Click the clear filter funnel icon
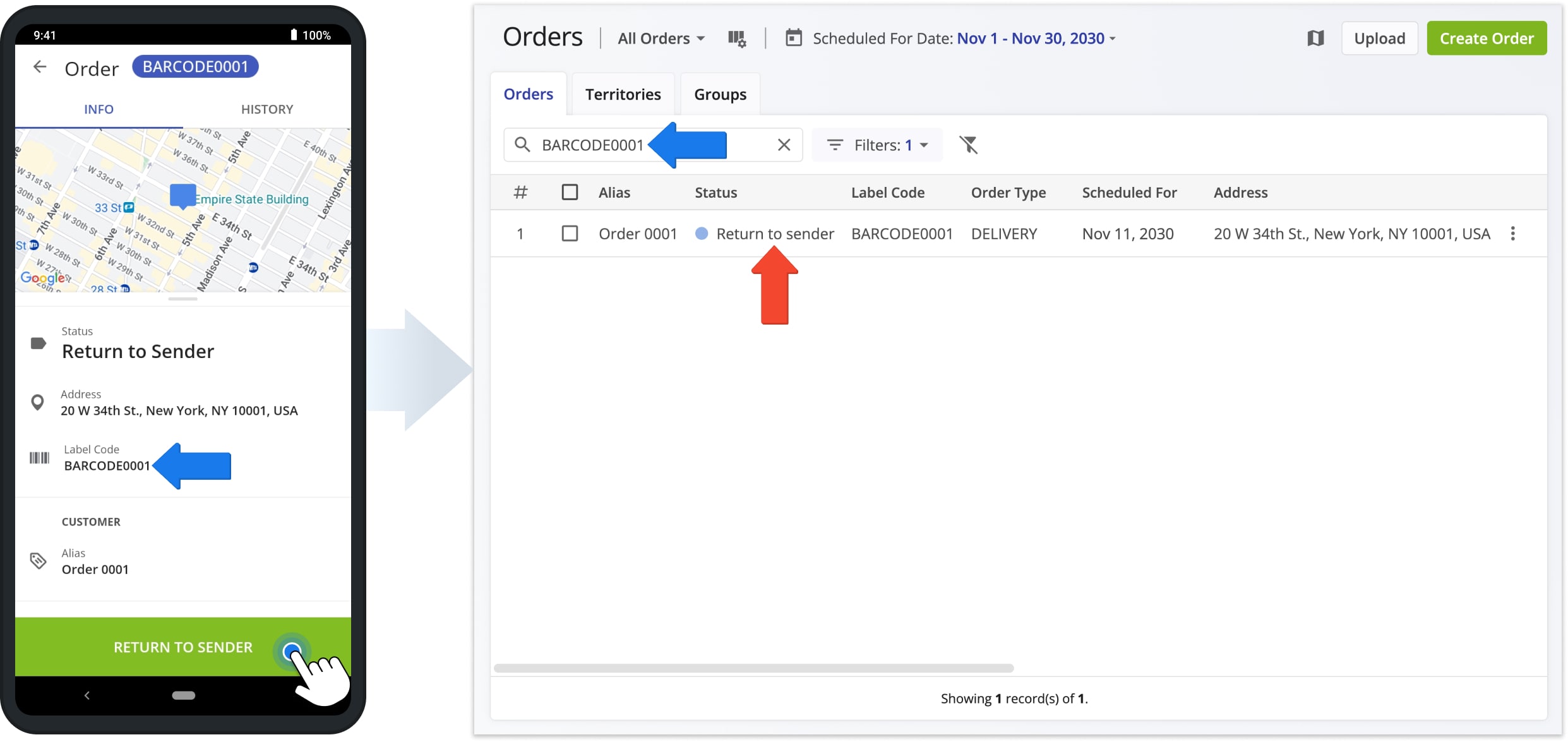Screen dimensions: 1568x742 969,145
